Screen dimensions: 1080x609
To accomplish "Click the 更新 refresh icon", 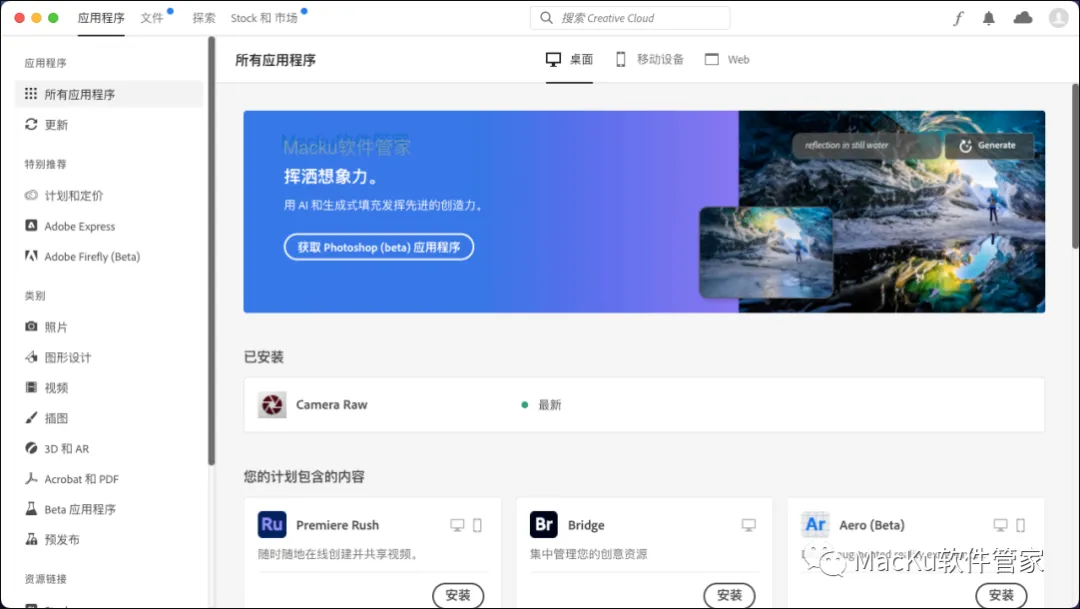I will pos(31,124).
